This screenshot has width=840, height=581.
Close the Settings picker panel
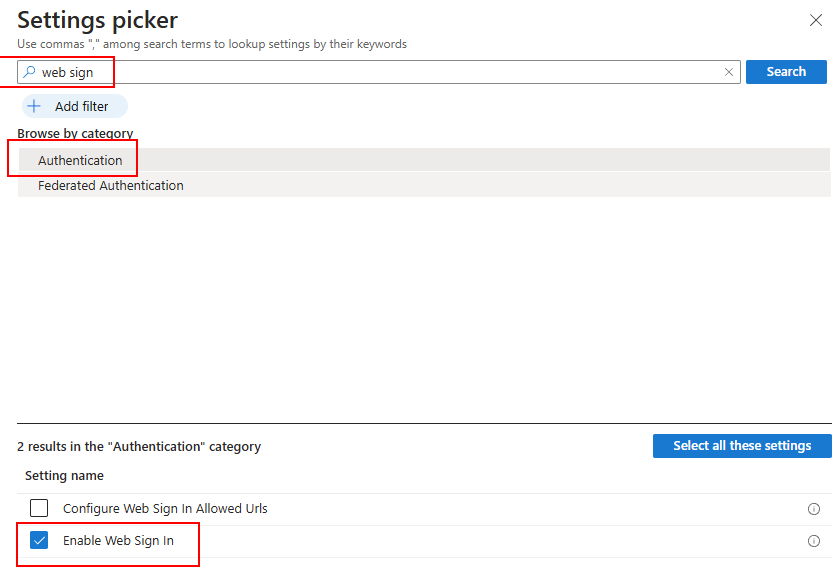point(815,20)
